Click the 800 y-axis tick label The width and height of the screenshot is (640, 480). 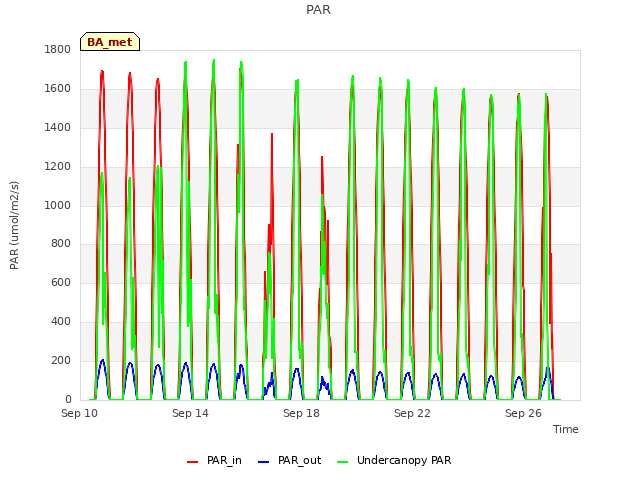(61, 244)
